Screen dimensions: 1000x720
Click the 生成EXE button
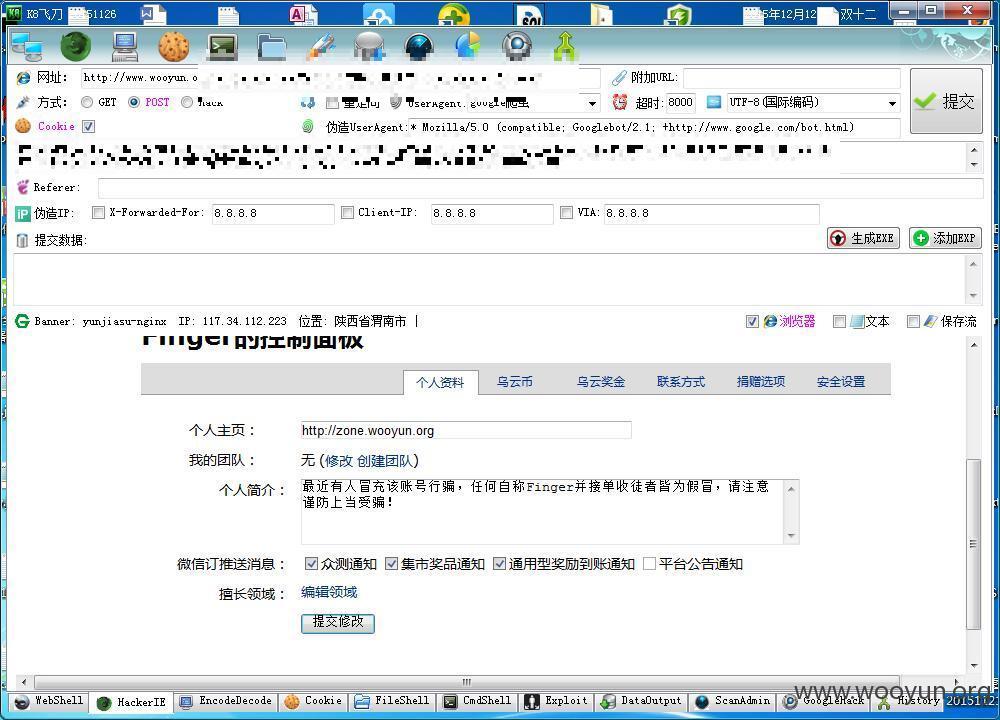[864, 238]
